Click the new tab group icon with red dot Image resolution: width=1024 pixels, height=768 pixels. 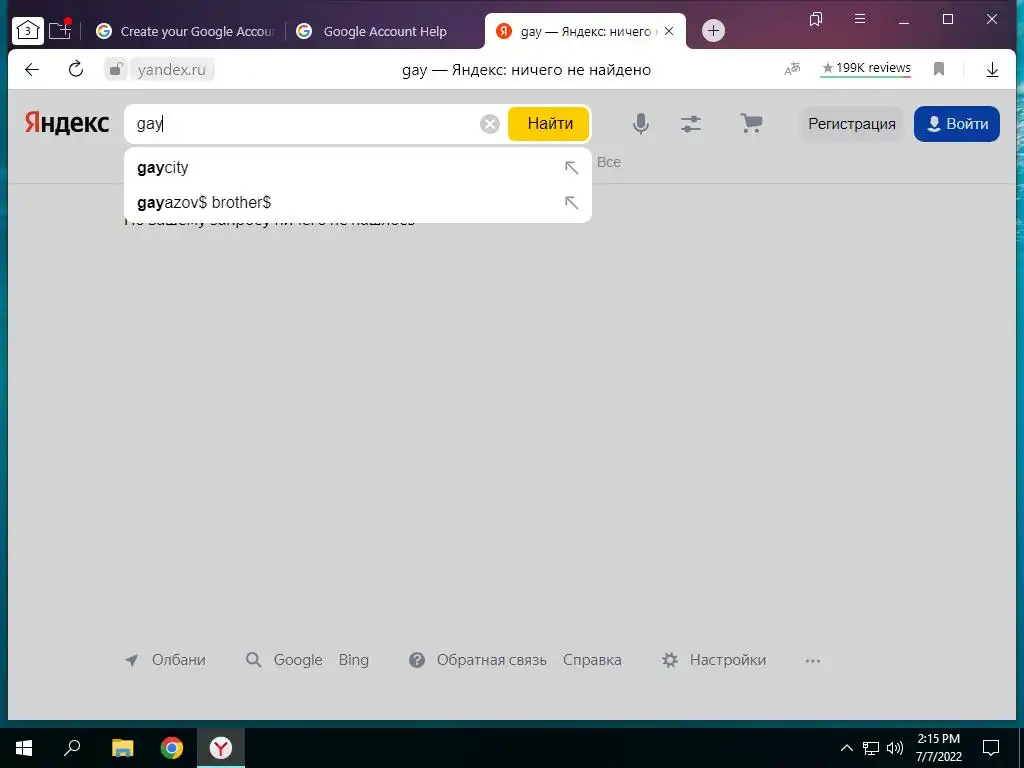tap(60, 30)
